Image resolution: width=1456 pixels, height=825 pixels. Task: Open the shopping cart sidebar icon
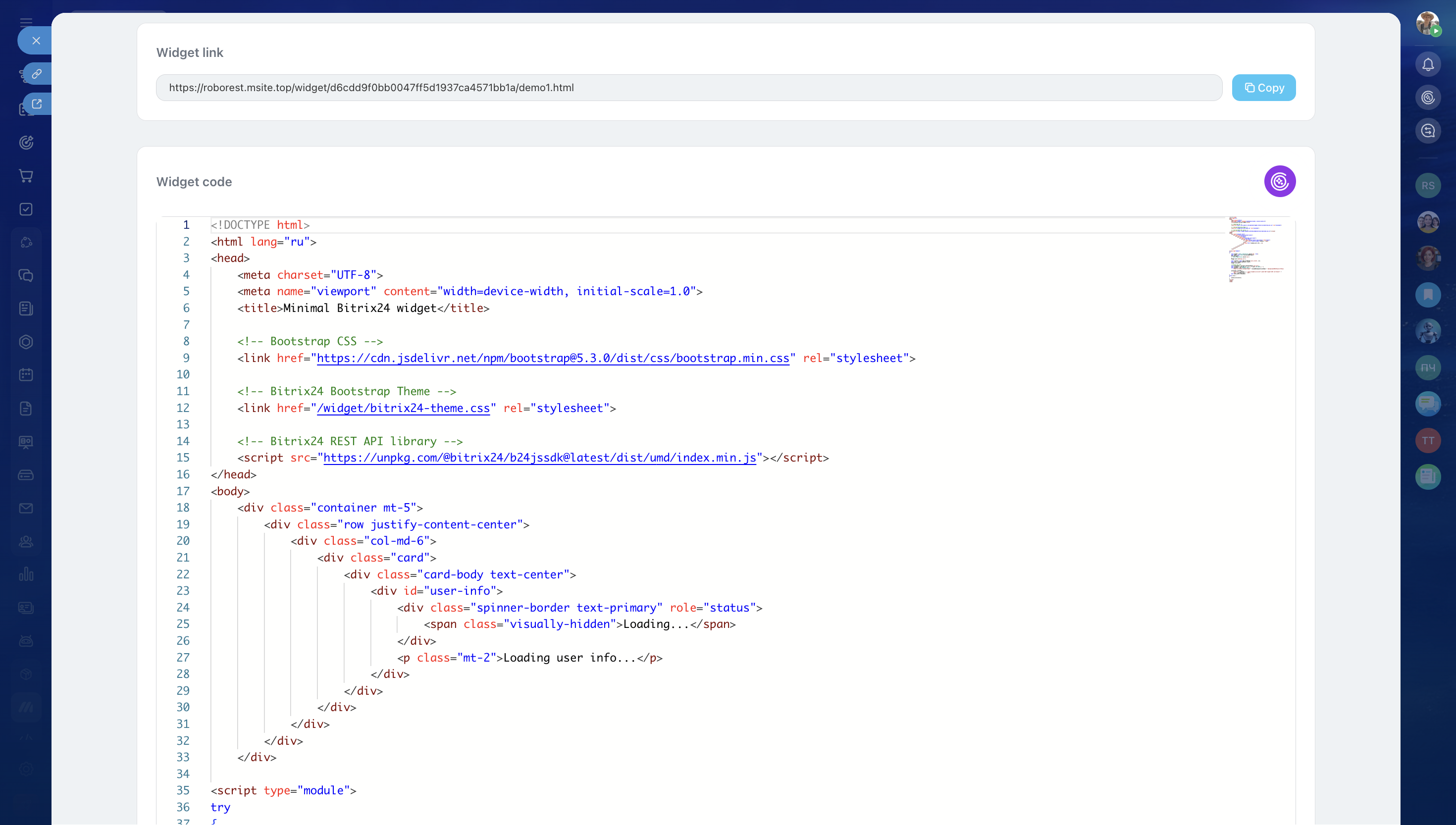pos(26,176)
